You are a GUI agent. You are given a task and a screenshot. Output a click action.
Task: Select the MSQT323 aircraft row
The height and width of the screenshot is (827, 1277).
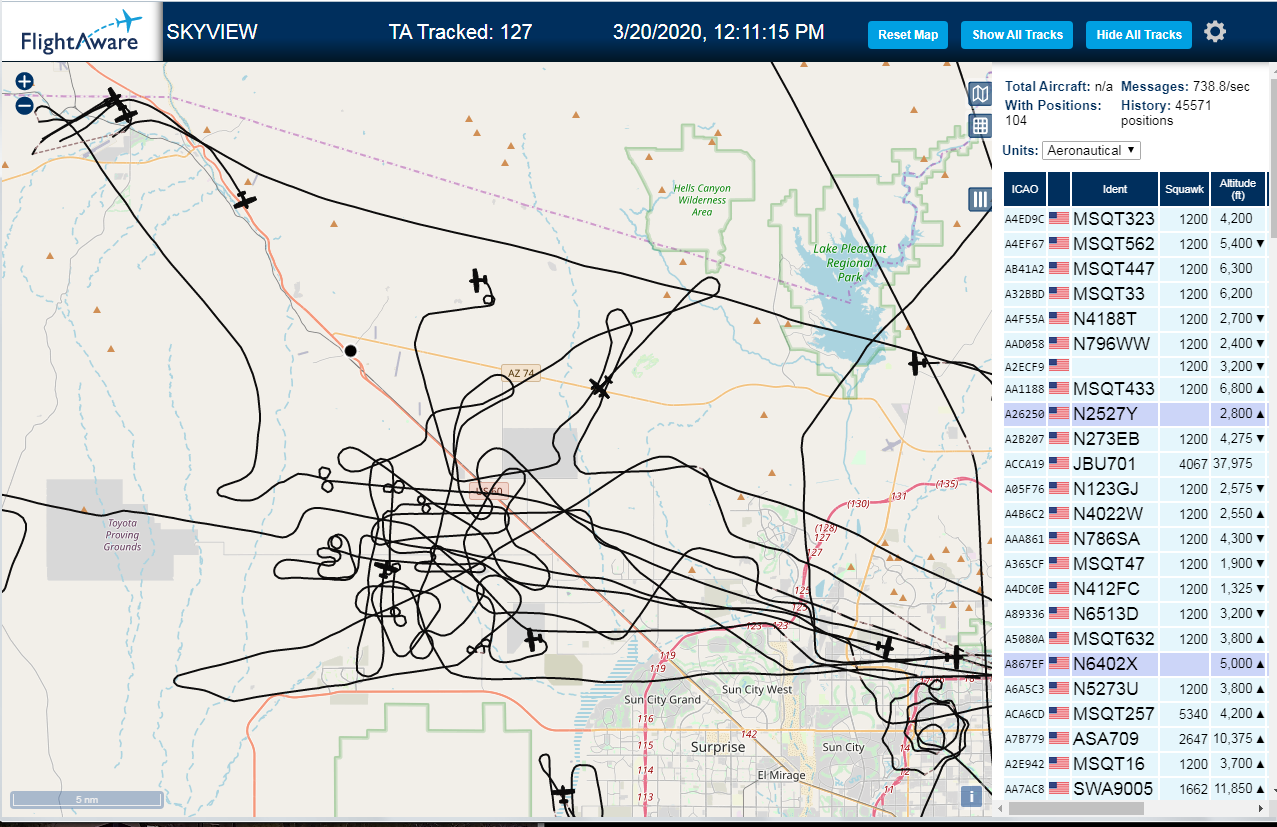1136,219
